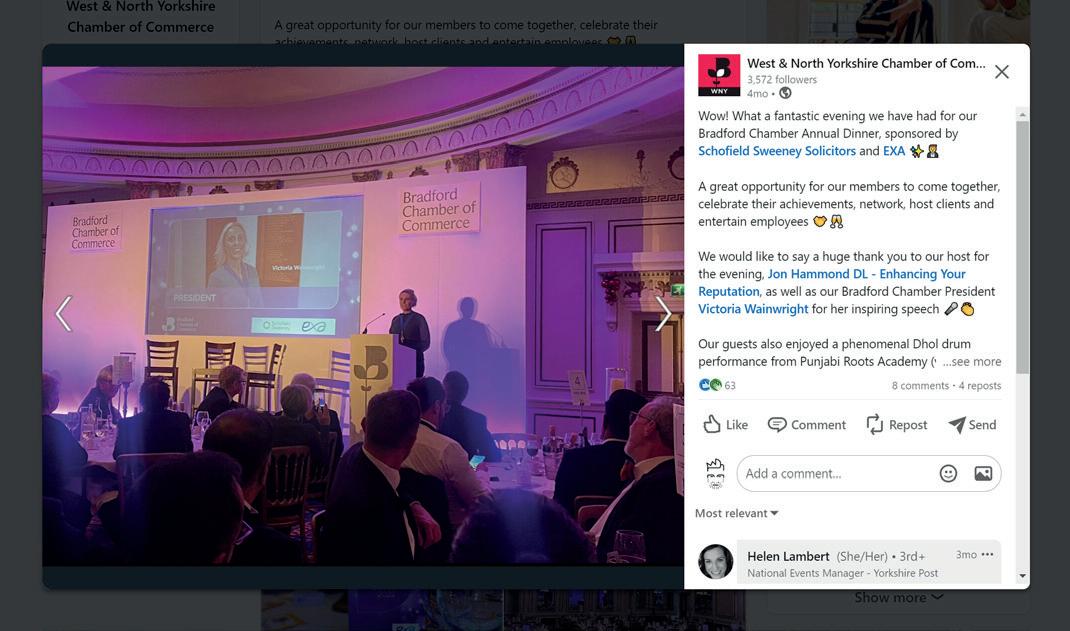The width and height of the screenshot is (1070, 631).
Task: Attach a photo to the comment
Action: 983,473
